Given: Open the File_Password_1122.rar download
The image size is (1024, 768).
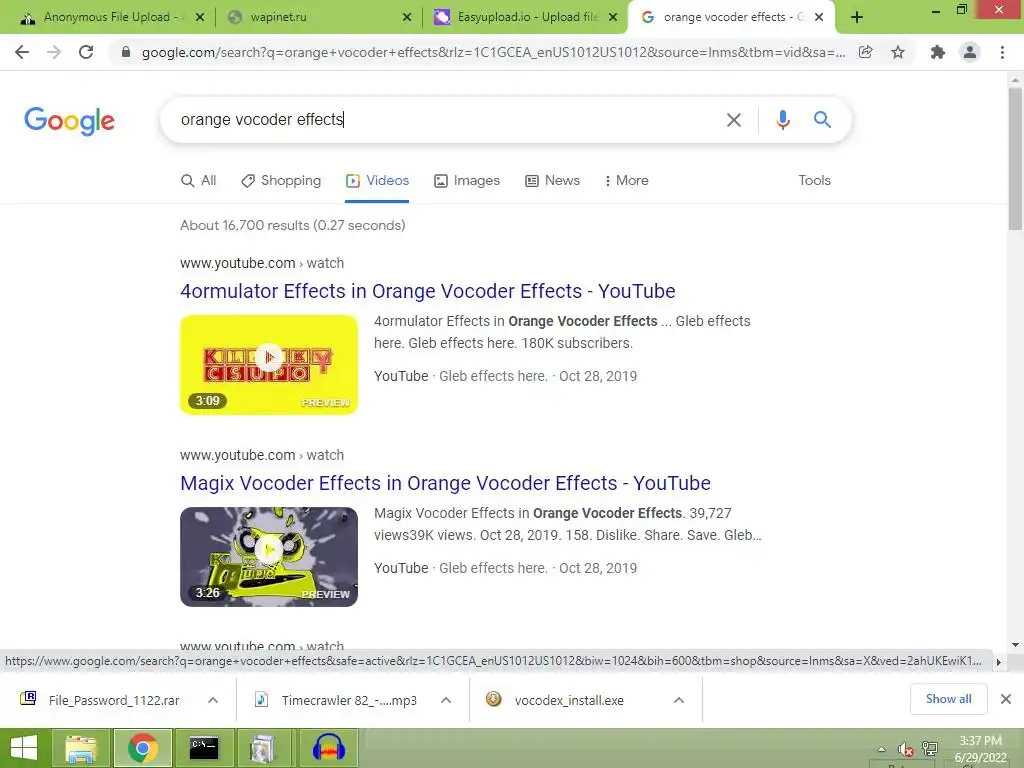Looking at the screenshot, I should [x=100, y=700].
